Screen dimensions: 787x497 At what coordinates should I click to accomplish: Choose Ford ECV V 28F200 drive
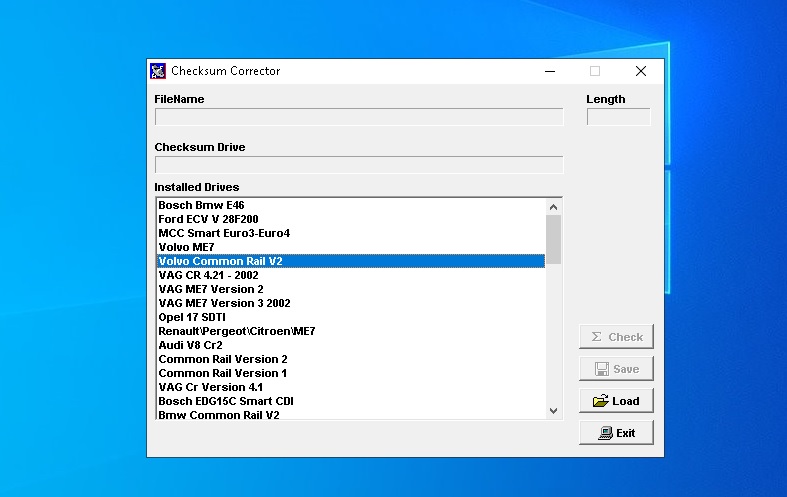(208, 219)
